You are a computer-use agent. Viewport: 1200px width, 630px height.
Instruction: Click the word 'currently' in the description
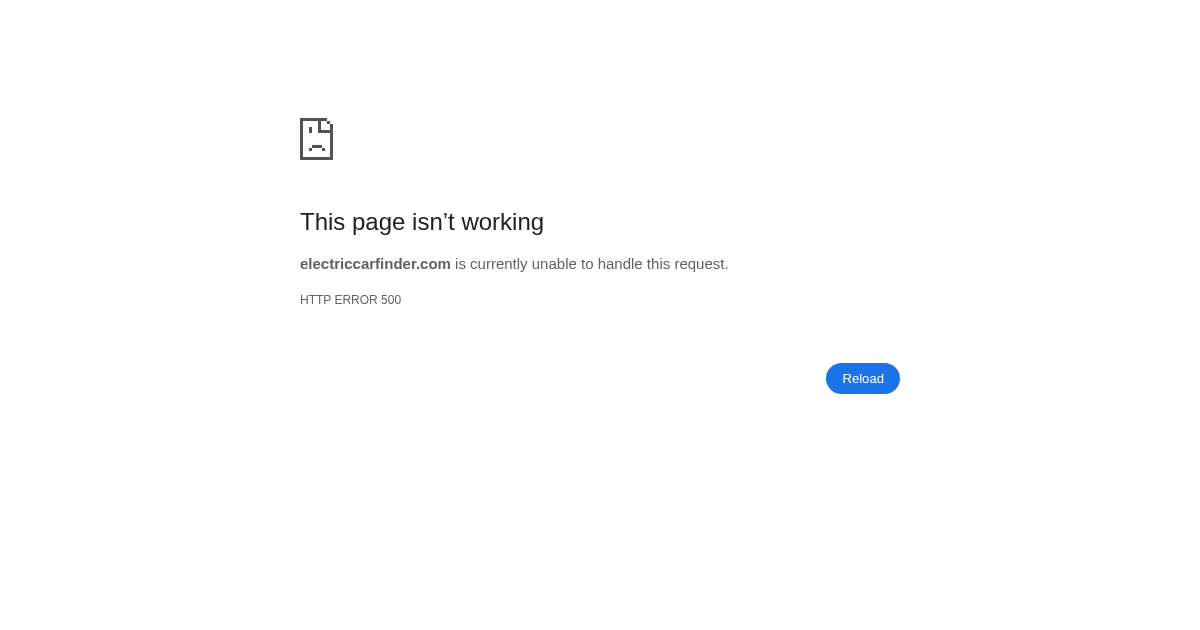point(499,264)
